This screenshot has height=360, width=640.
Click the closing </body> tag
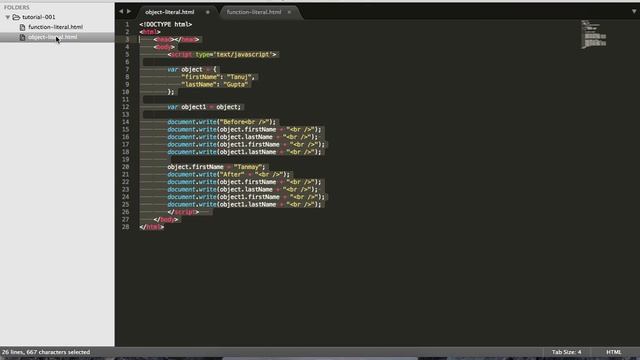coord(166,220)
